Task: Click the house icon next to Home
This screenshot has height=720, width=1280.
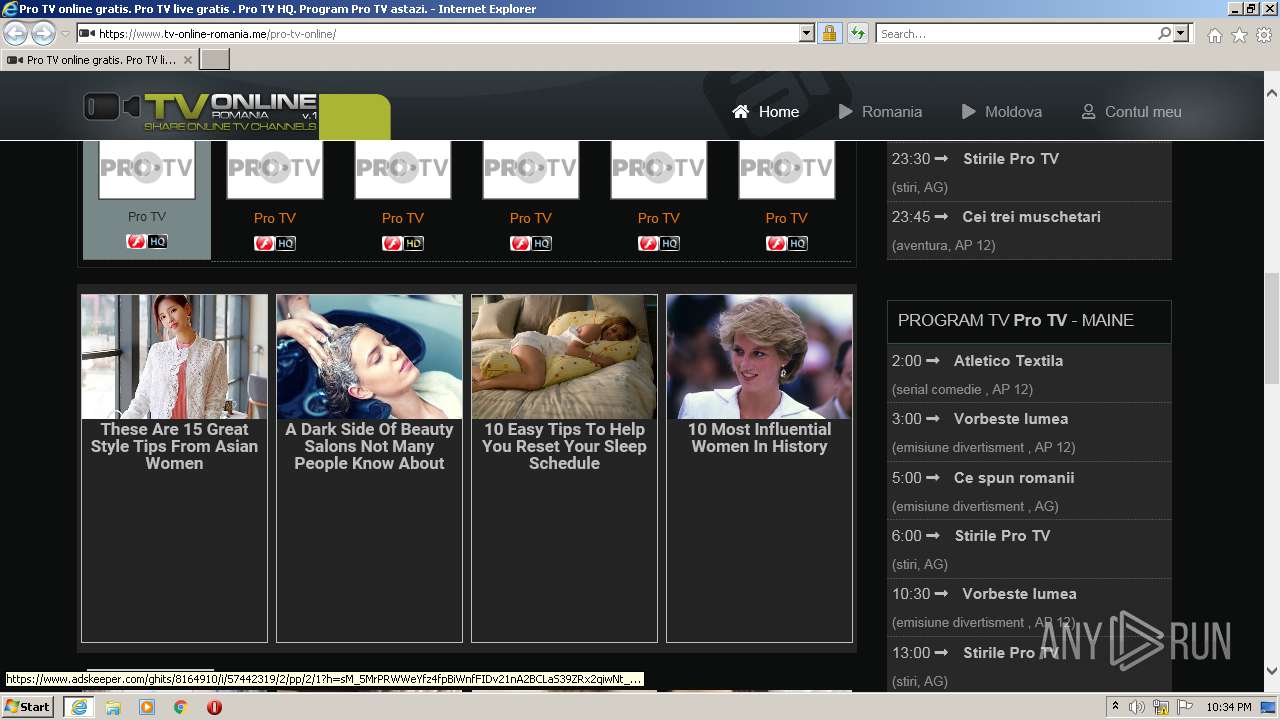Action: [x=741, y=111]
